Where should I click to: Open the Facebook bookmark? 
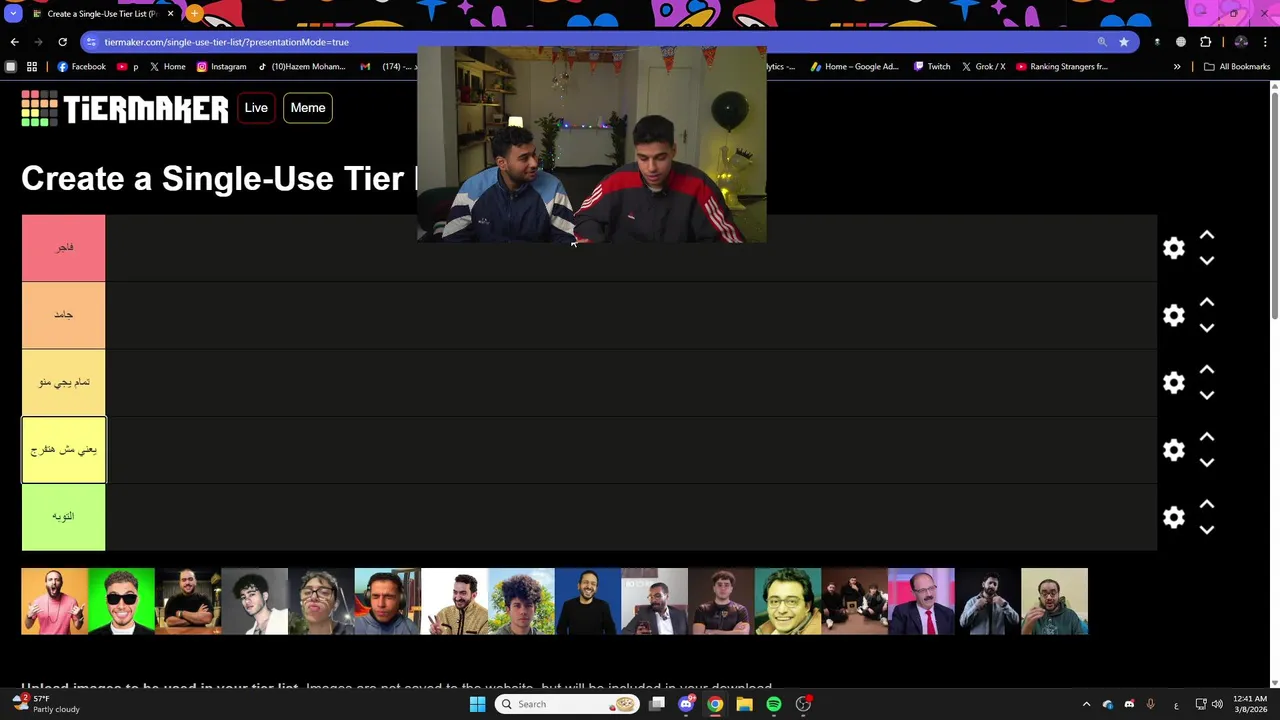pos(81,67)
